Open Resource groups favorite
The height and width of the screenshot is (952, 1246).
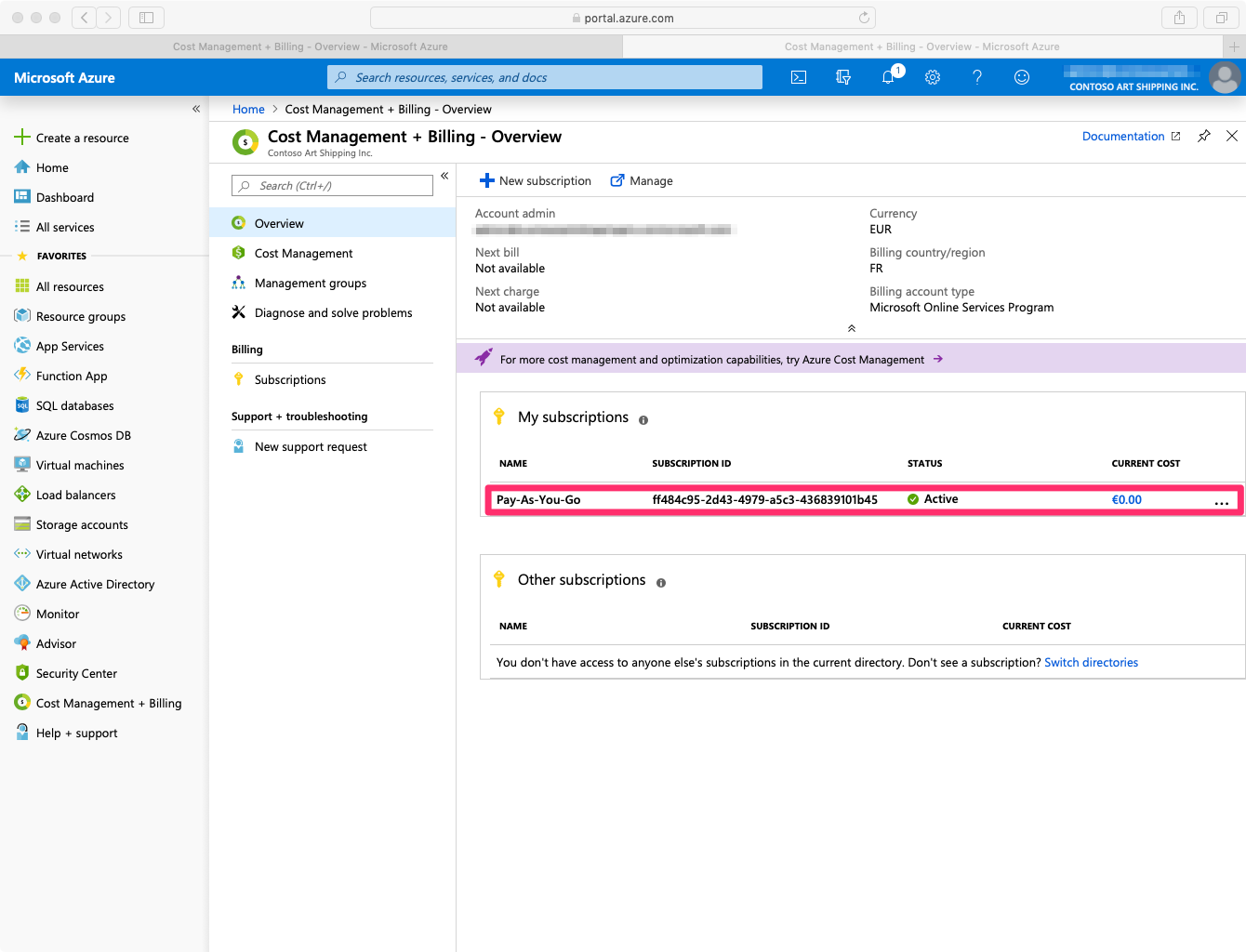71,316
